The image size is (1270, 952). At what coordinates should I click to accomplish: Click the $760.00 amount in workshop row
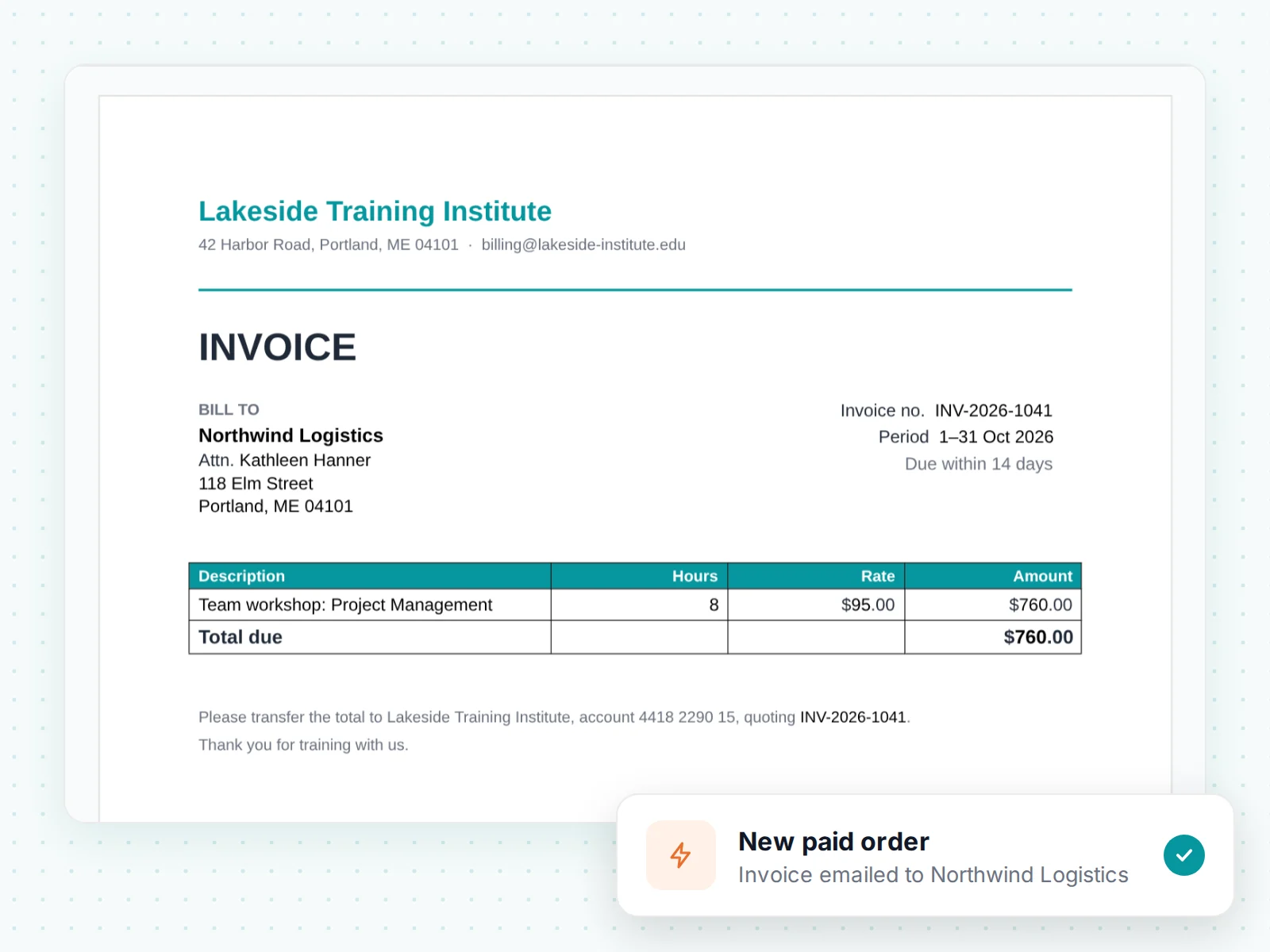tap(1040, 605)
